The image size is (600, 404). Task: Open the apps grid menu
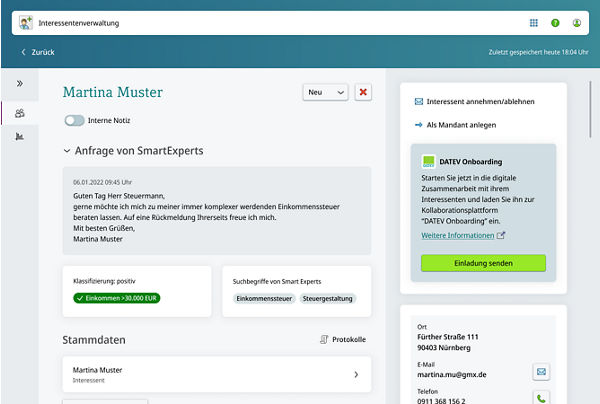[533, 22]
